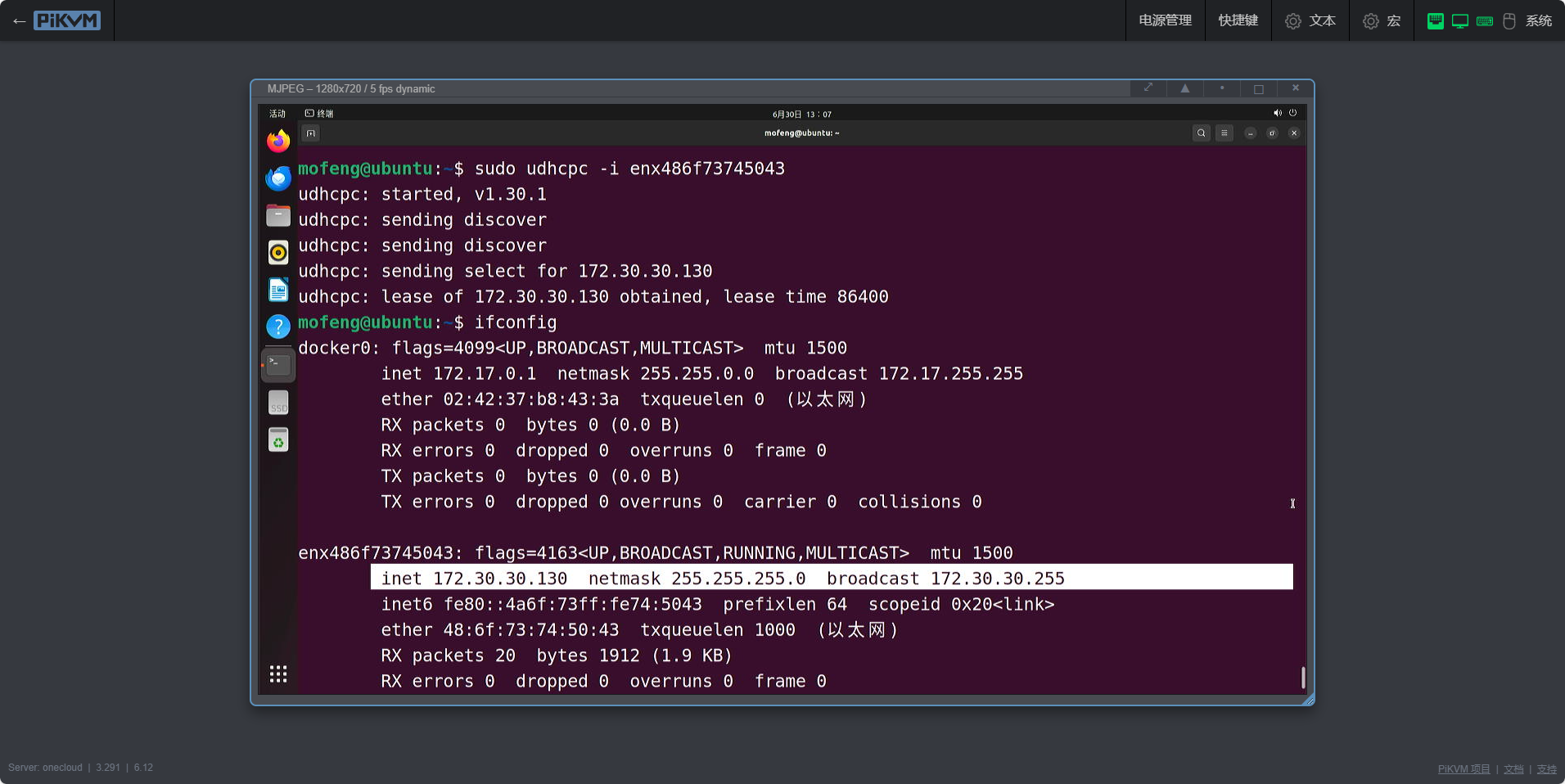This screenshot has width=1565, height=784.
Task: Click the 快捷键 shortcuts button
Action: 1238,20
